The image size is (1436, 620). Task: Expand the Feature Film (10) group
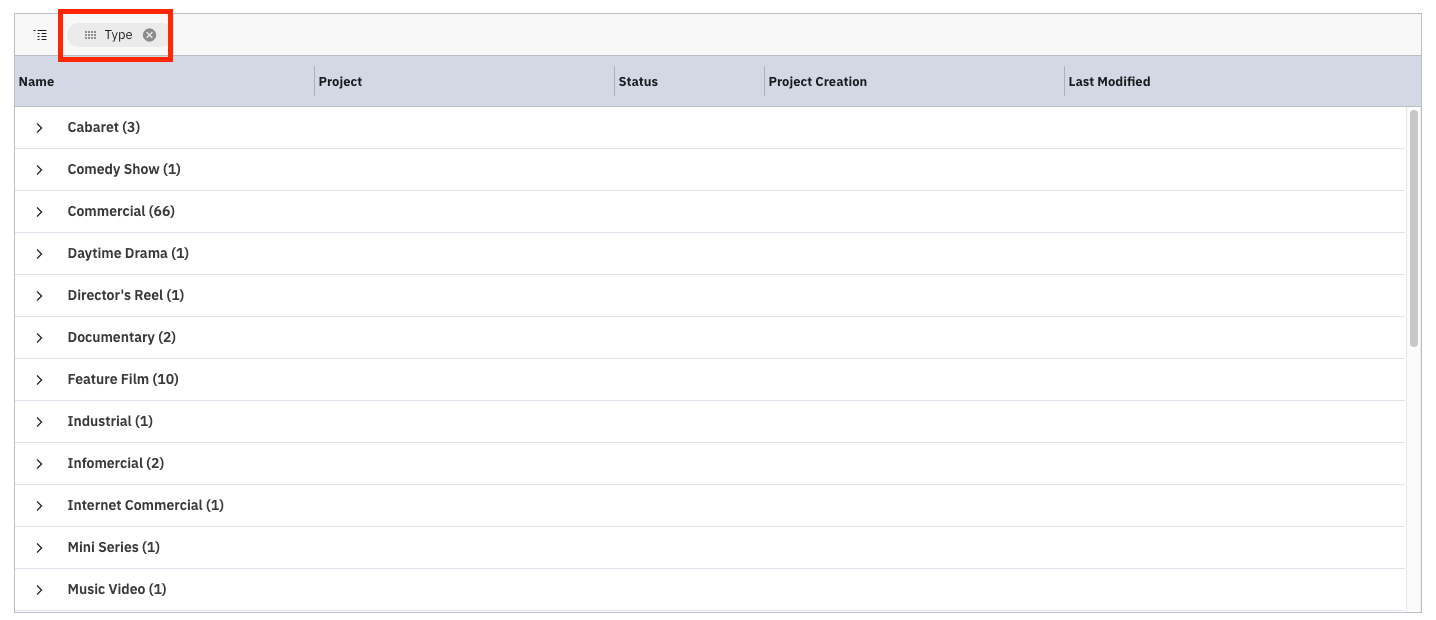point(39,379)
